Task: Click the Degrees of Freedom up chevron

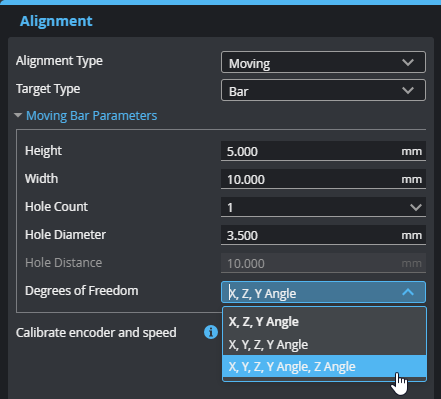Action: [x=408, y=292]
